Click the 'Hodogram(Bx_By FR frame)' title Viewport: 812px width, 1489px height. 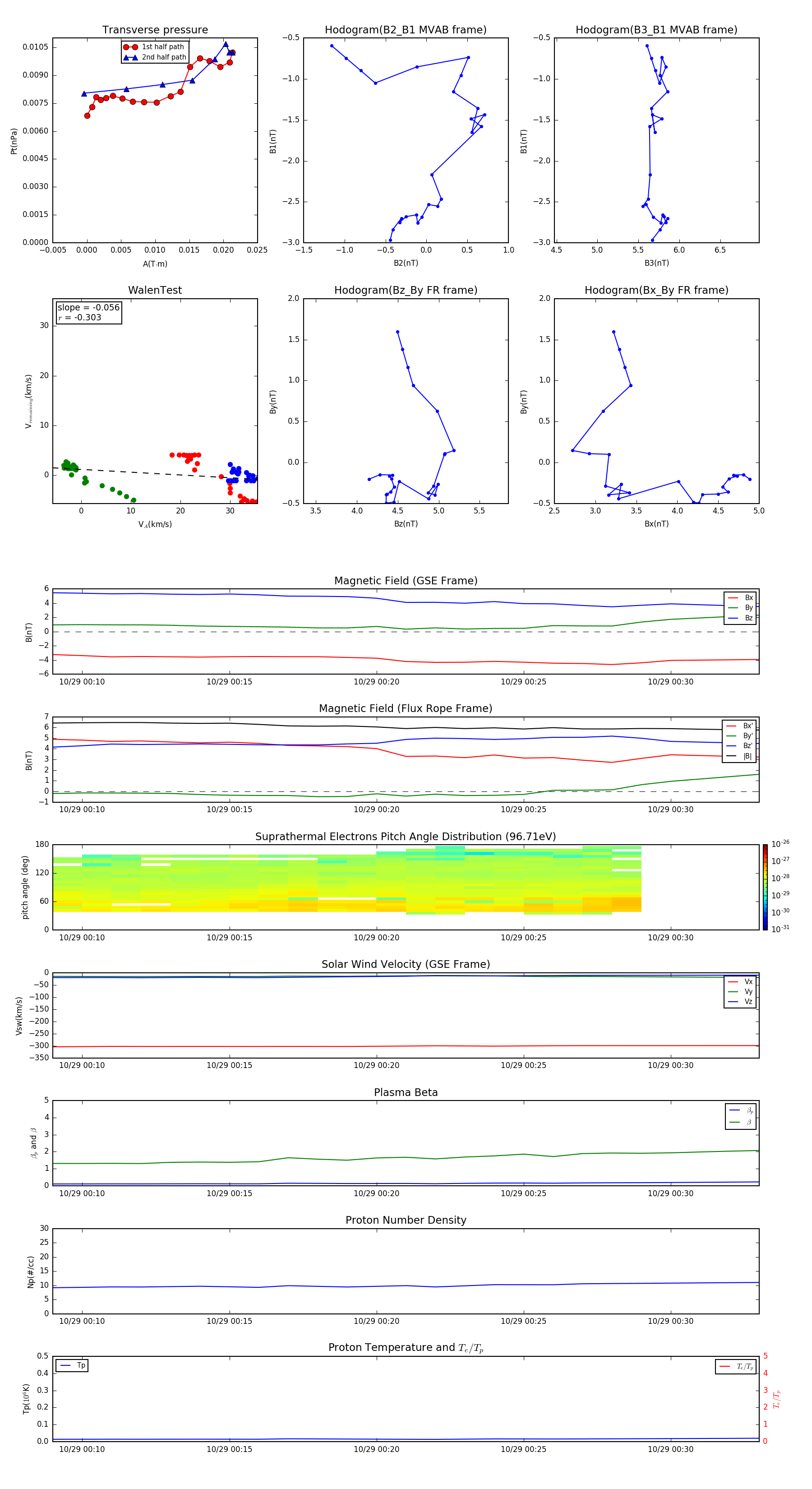click(x=656, y=290)
